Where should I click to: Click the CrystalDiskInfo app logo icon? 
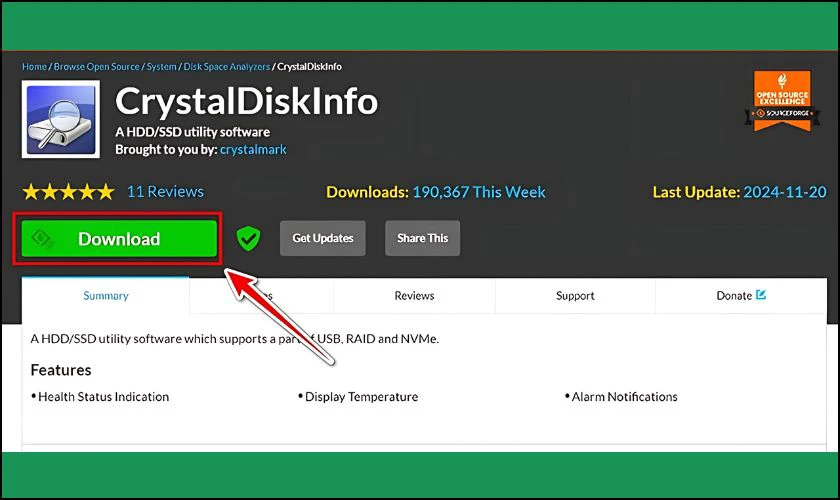[61, 119]
